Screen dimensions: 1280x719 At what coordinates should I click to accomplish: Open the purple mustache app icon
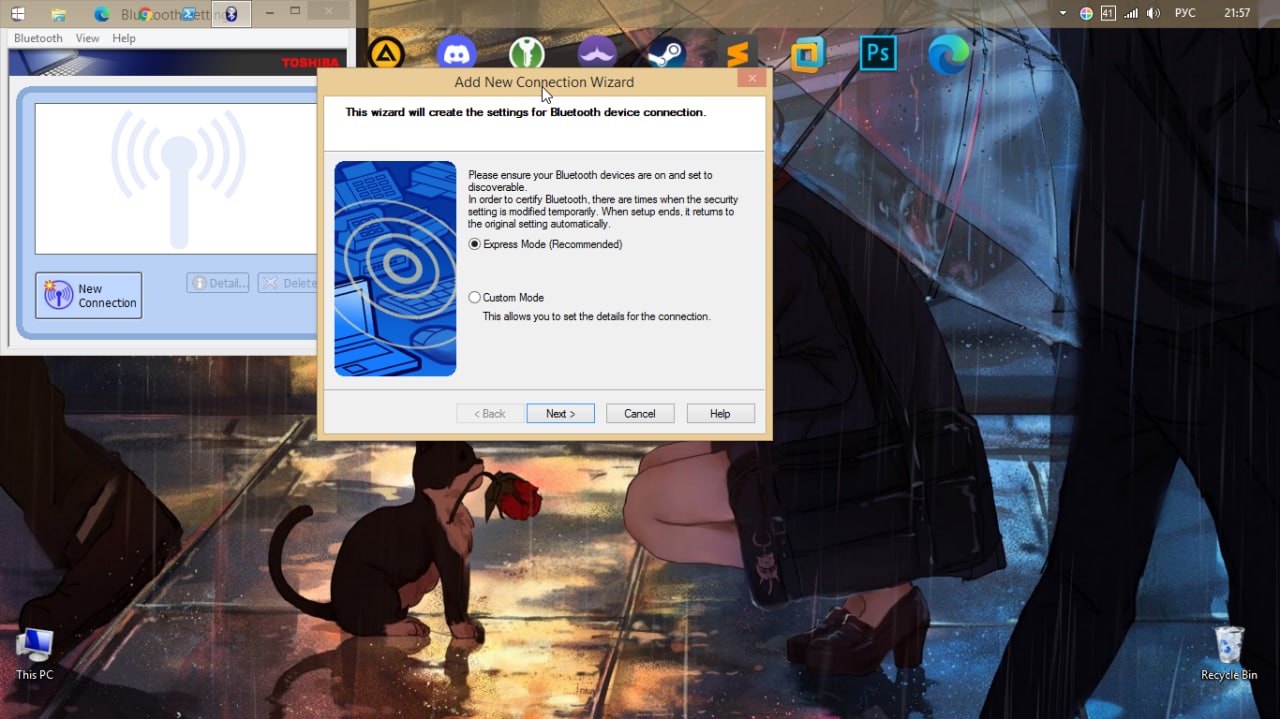(x=597, y=54)
